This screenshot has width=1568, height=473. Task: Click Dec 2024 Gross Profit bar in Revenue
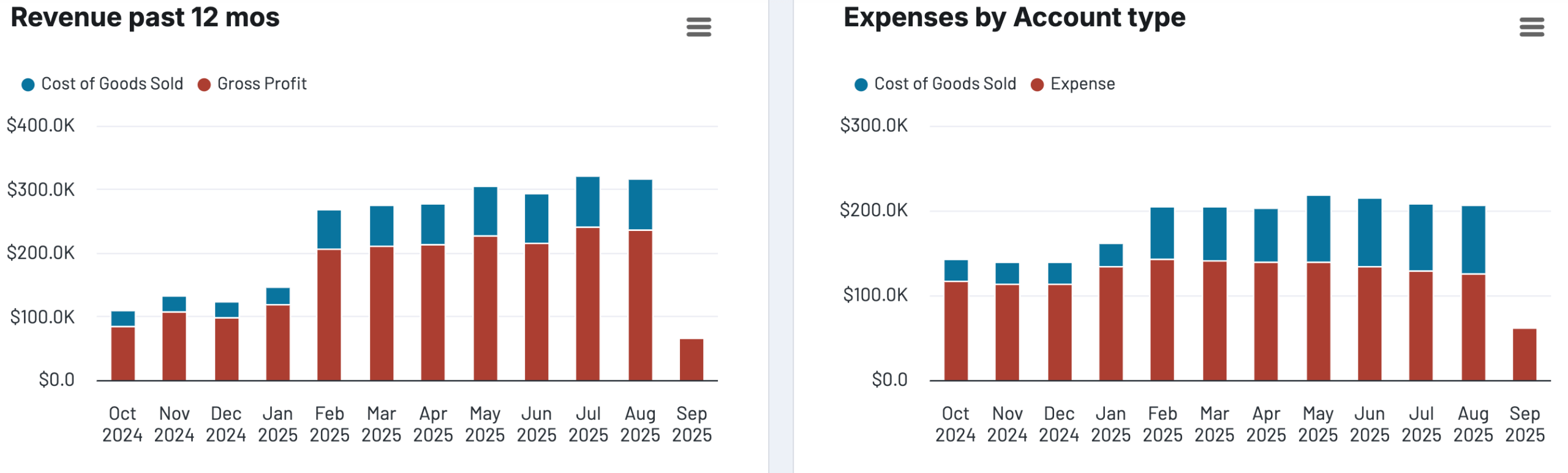click(226, 349)
